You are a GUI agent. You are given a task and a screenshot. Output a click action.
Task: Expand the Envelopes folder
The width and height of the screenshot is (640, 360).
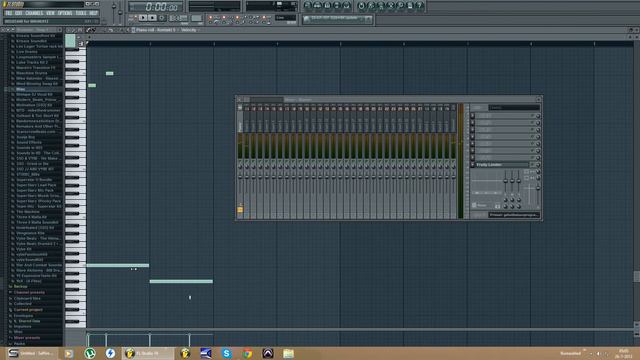(x=23, y=316)
